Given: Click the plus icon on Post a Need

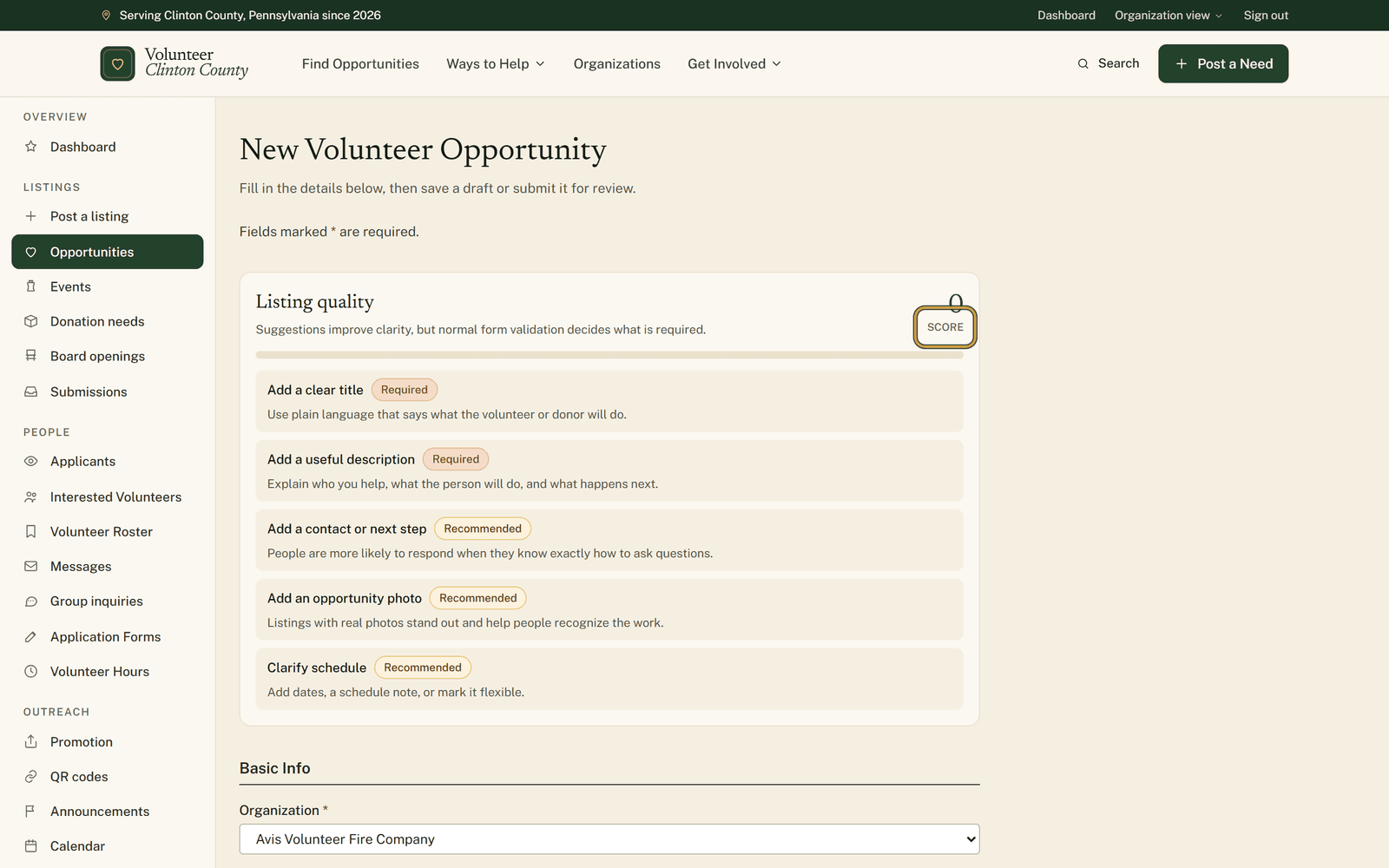Looking at the screenshot, I should click(1181, 63).
